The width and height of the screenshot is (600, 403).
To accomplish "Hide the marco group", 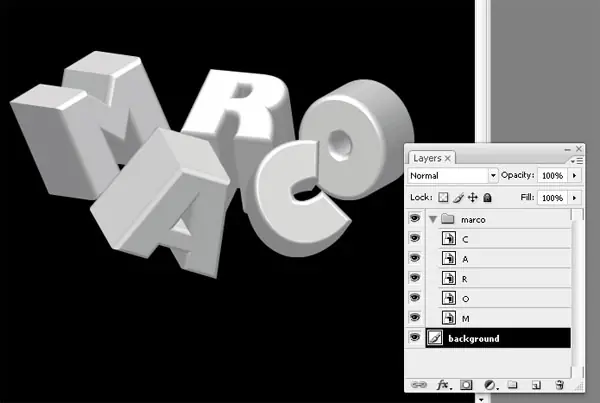I will [x=415, y=218].
